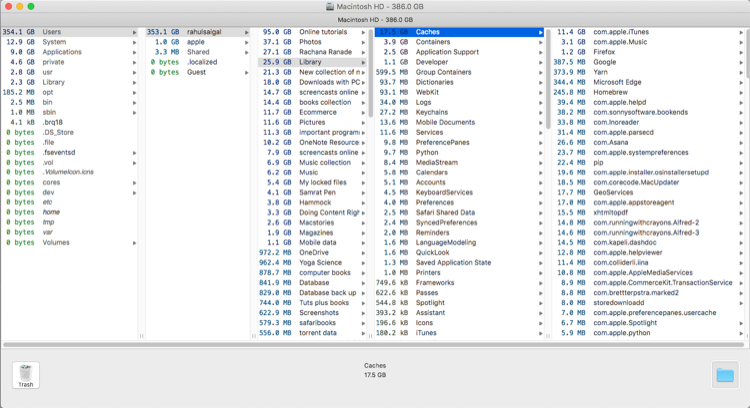Expand the System folder arrow

134,42
